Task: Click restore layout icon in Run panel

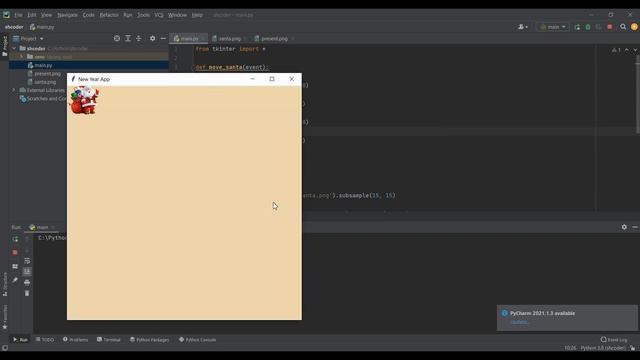Action: 15,266
